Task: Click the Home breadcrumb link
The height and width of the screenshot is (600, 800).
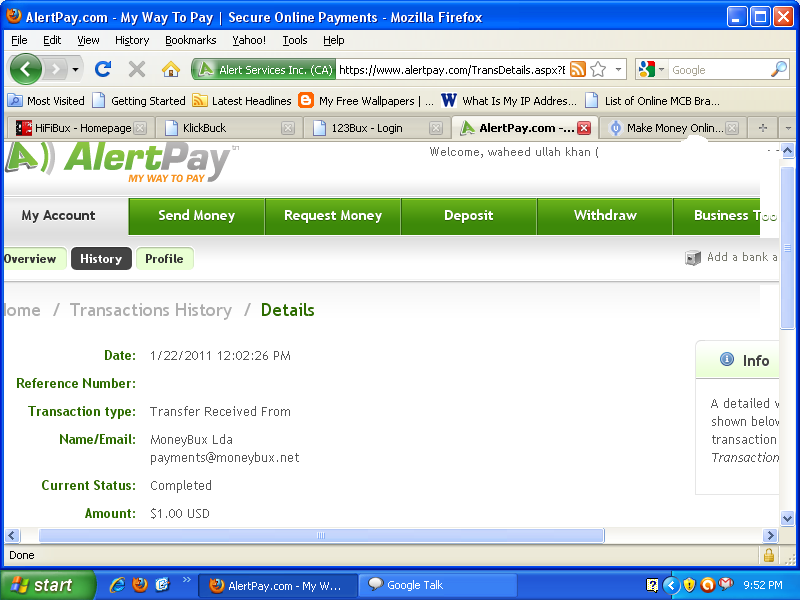Action: 22,310
